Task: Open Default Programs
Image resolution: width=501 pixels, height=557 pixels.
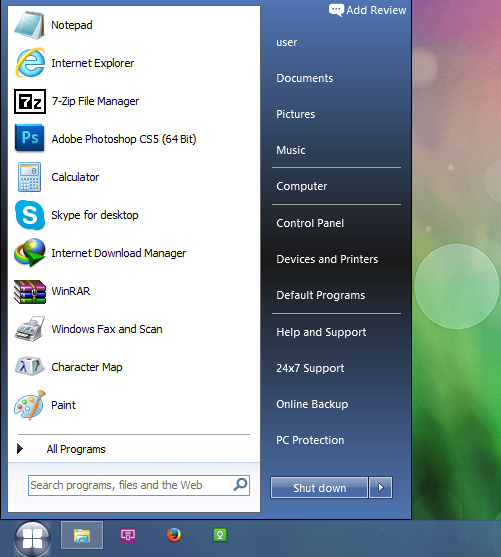Action: pyautogui.click(x=320, y=295)
